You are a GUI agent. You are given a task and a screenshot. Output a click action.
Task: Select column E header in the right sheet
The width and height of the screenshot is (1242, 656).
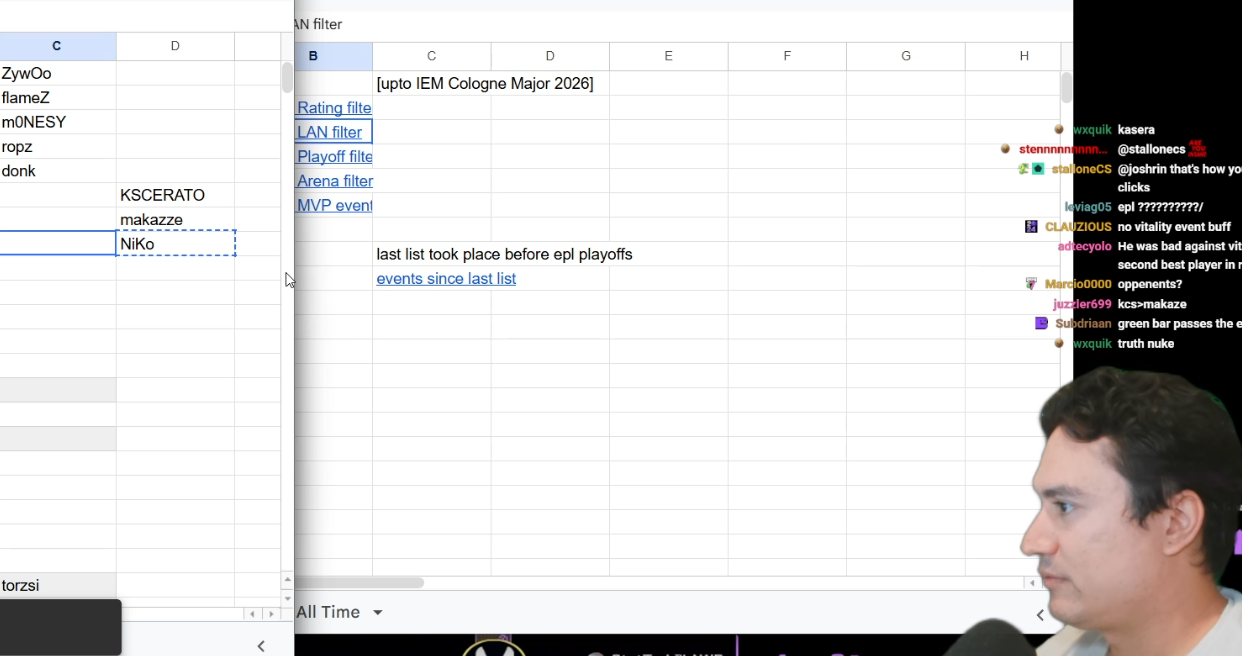tap(668, 56)
